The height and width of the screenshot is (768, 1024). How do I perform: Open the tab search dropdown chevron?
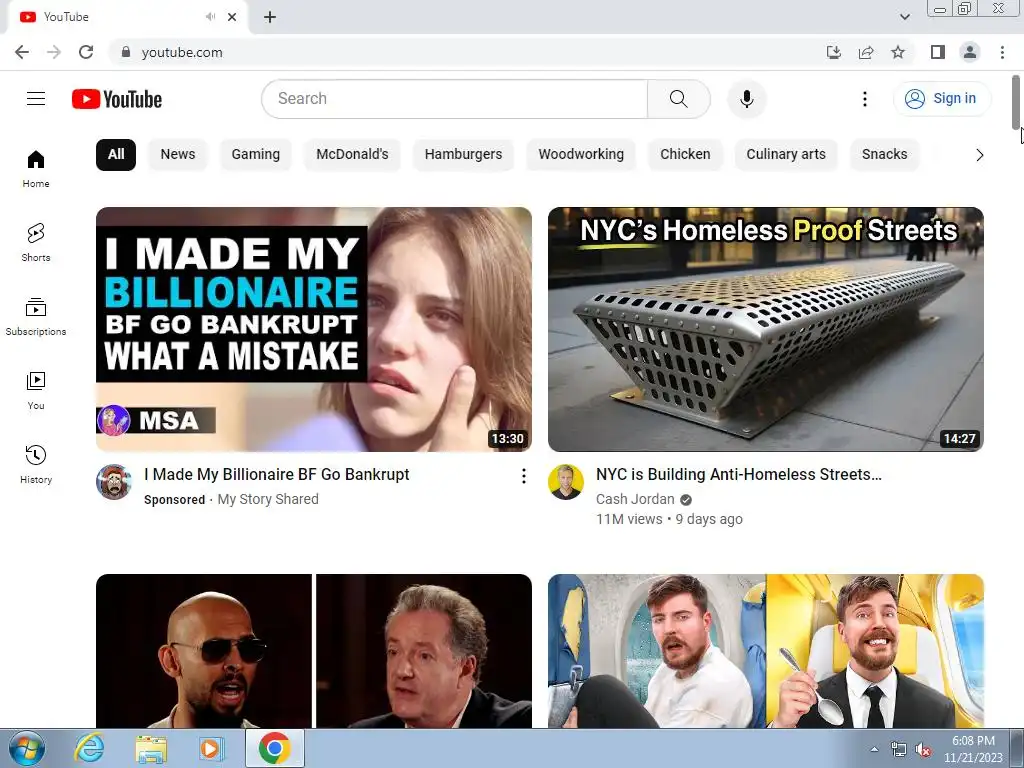(904, 17)
